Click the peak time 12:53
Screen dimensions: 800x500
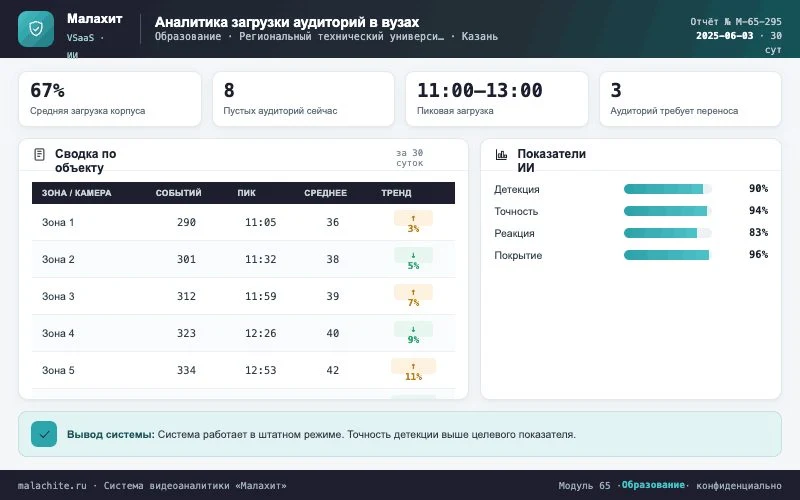point(261,370)
